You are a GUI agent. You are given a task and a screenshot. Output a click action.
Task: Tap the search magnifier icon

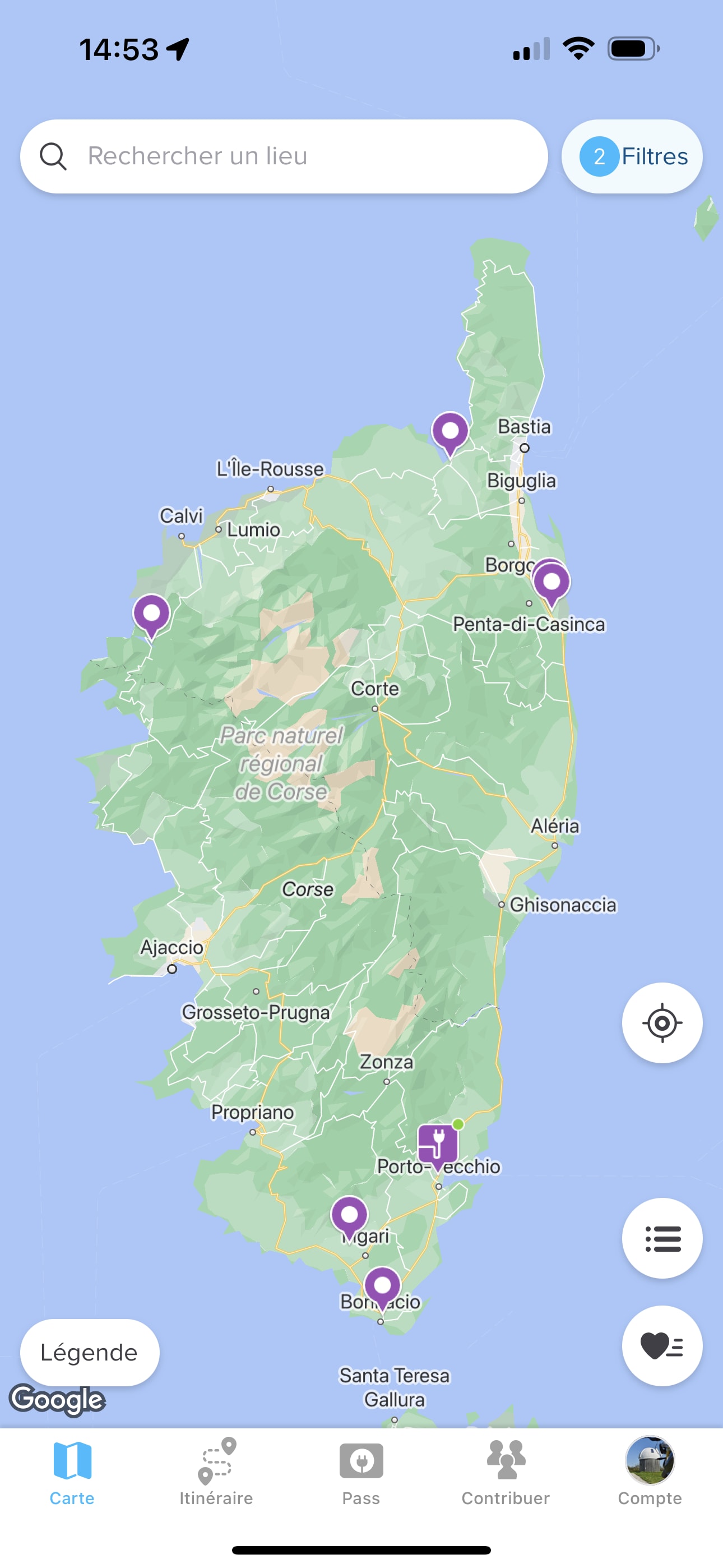click(53, 156)
